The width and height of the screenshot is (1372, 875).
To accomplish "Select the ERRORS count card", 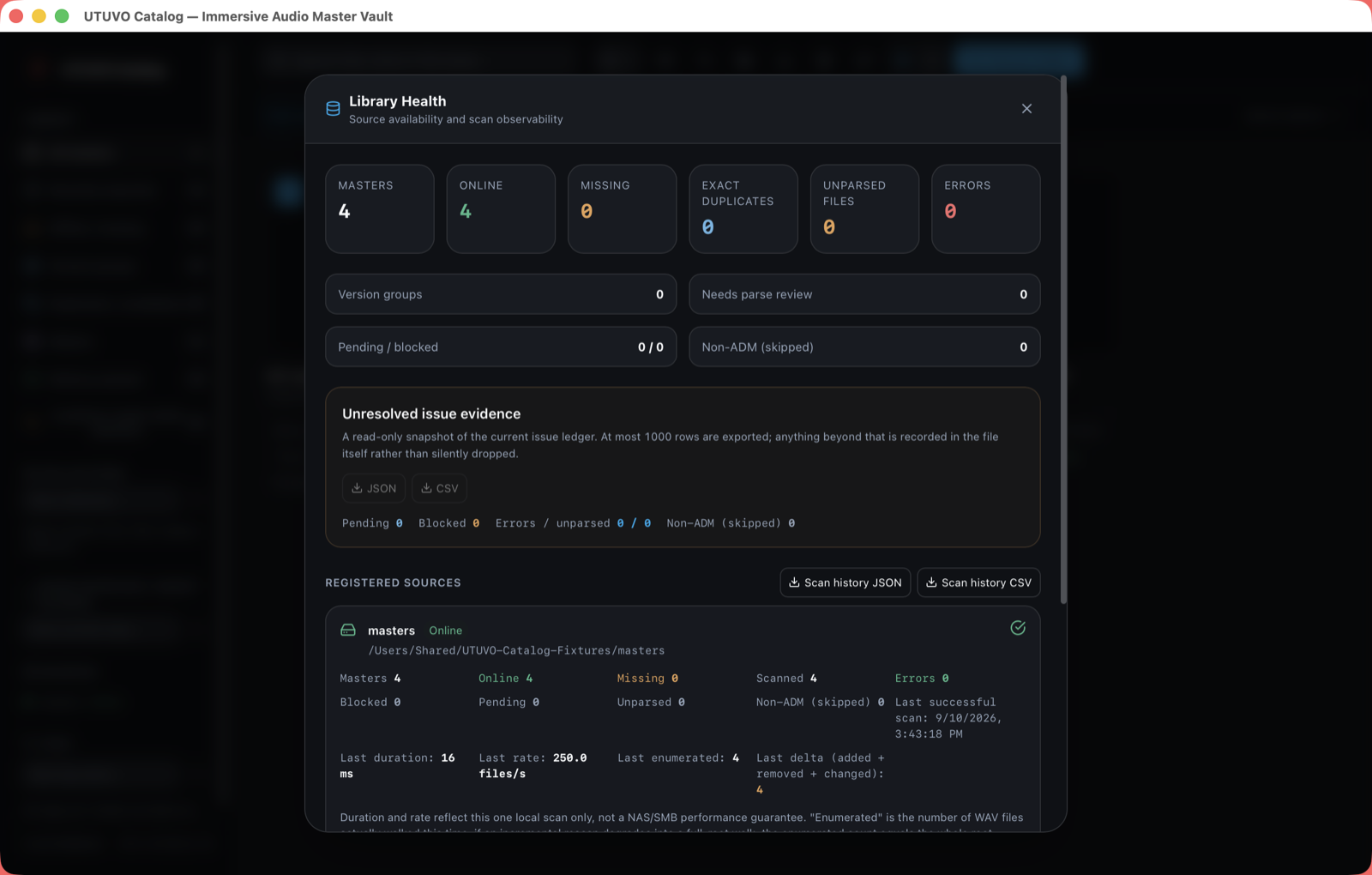I will click(986, 209).
